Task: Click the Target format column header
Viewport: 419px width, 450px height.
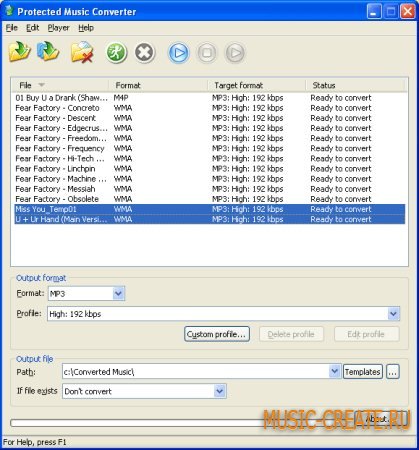Action: (256, 85)
